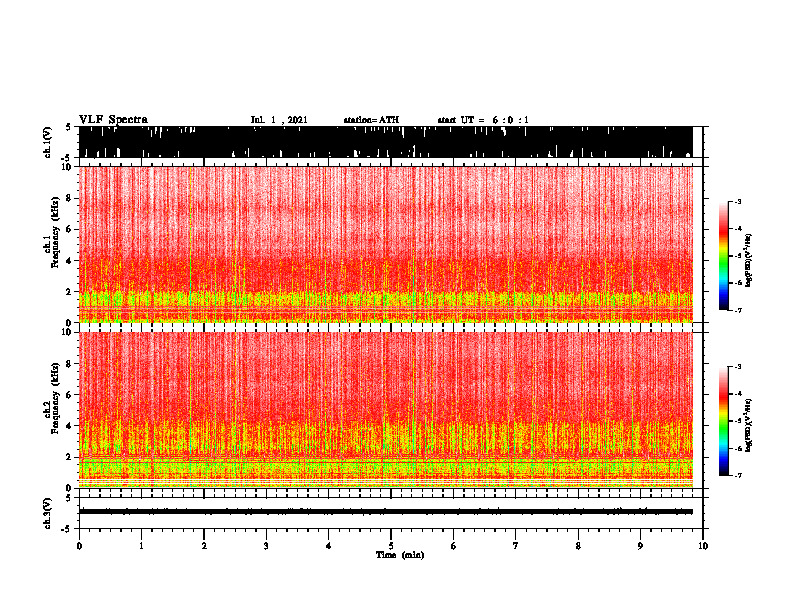Click time axis tick label "10"
792x612 pixels.
703,546
